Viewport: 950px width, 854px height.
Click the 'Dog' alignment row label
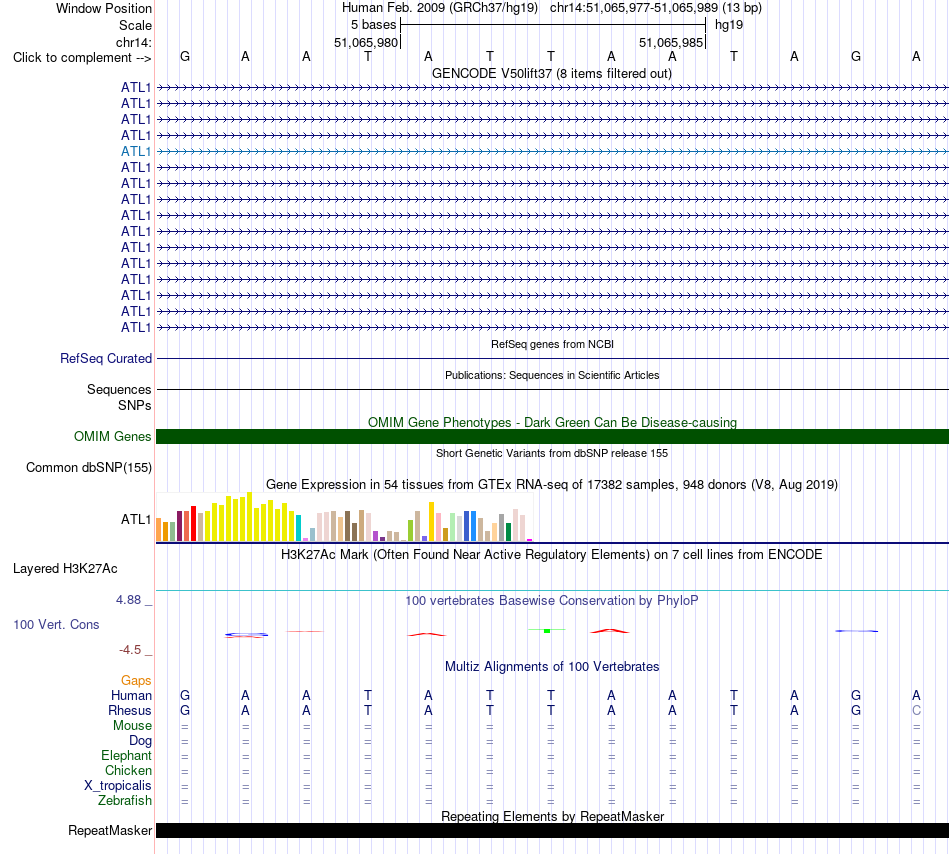point(140,741)
